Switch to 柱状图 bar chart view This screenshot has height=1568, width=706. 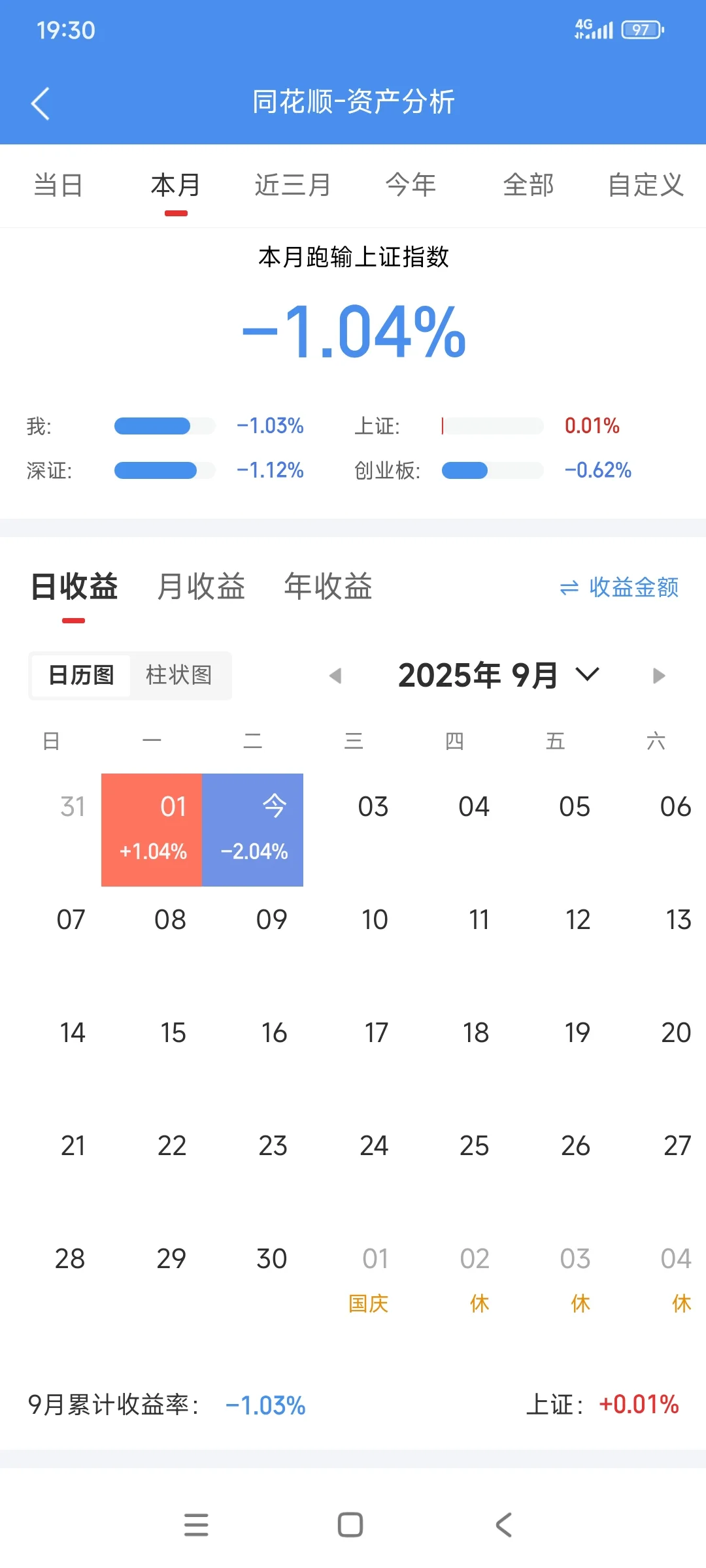179,676
